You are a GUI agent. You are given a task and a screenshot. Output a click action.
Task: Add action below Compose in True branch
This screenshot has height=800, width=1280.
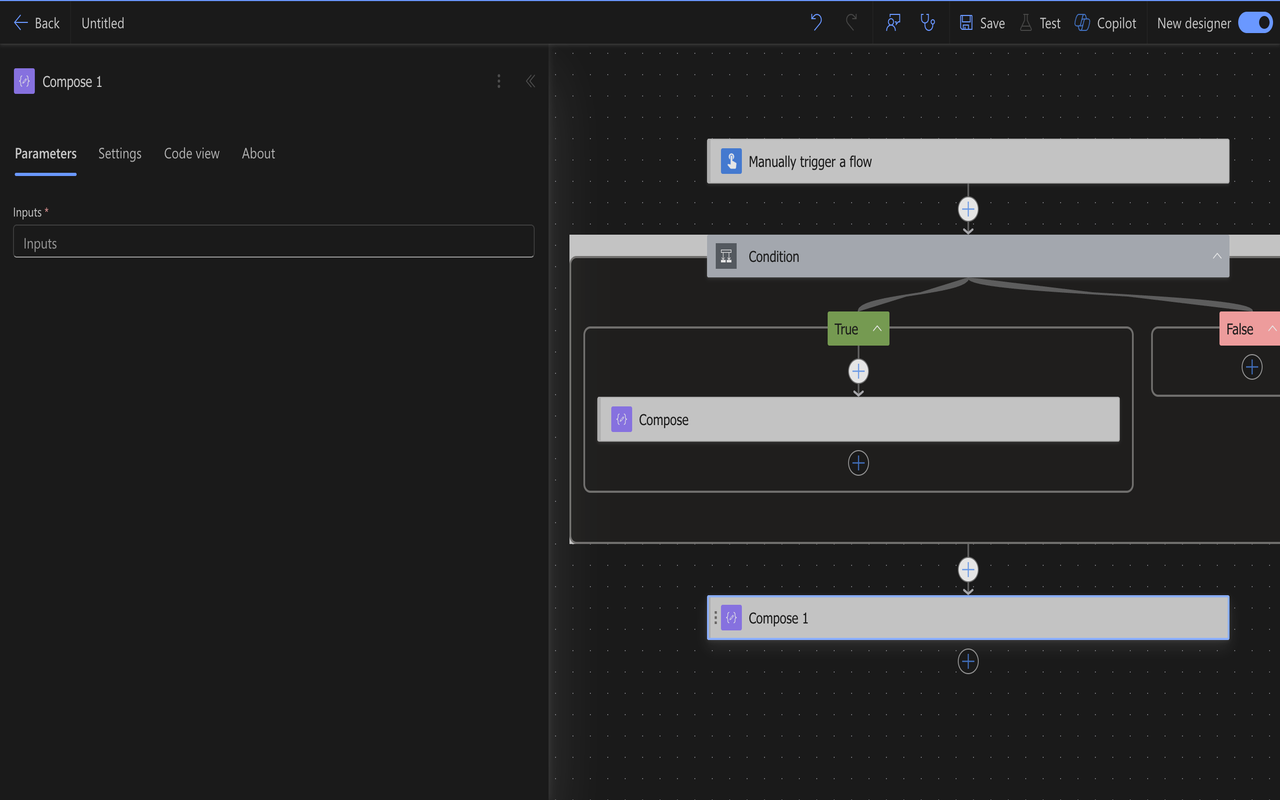coord(858,463)
